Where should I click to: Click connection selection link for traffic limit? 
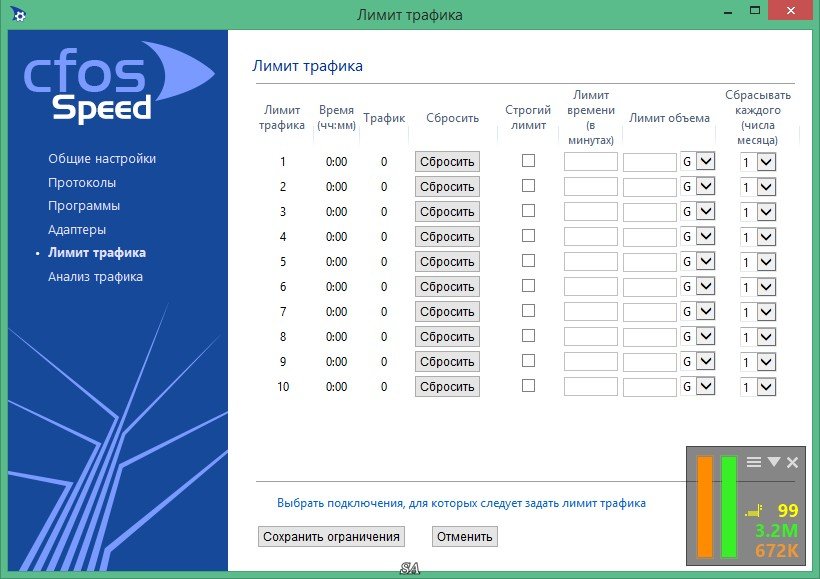point(461,503)
